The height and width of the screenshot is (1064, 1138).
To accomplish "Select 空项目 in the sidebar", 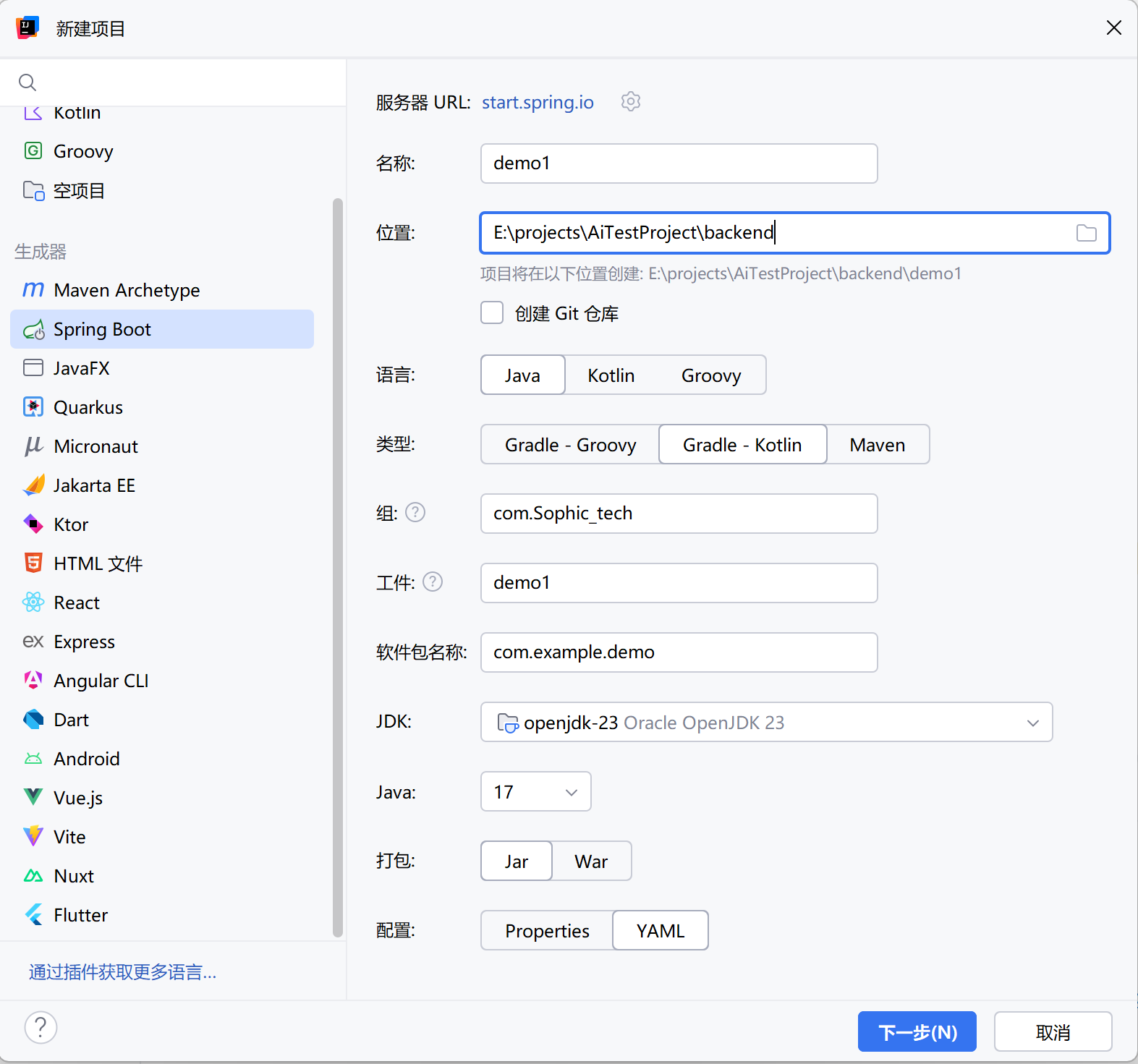I will point(162,190).
